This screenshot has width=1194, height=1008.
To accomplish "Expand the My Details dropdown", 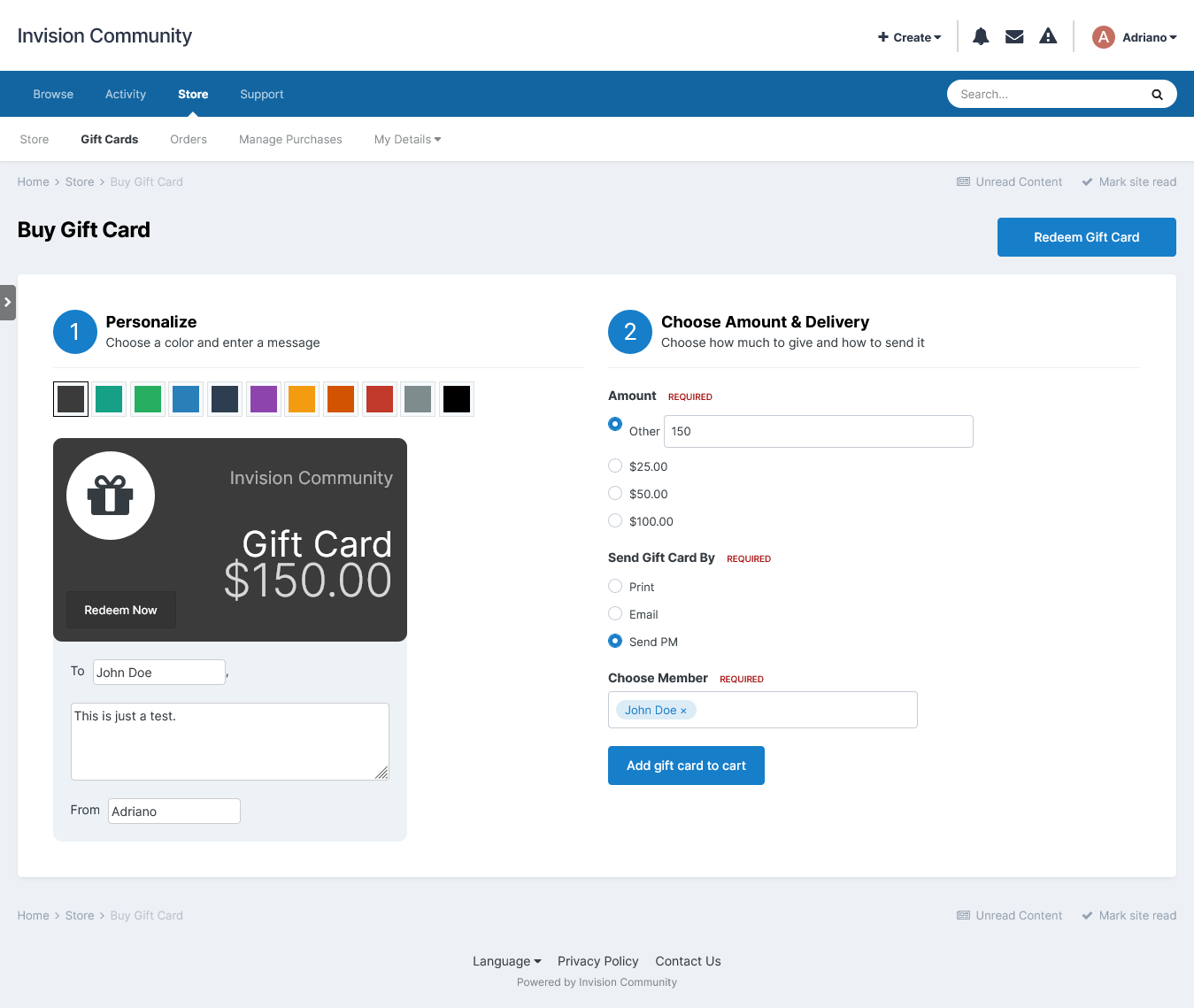I will pyautogui.click(x=407, y=139).
